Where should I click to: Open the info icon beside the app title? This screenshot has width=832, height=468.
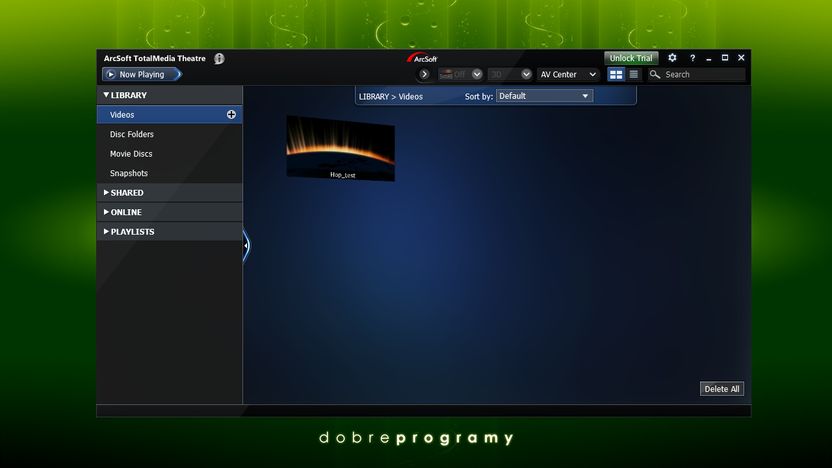[219, 58]
